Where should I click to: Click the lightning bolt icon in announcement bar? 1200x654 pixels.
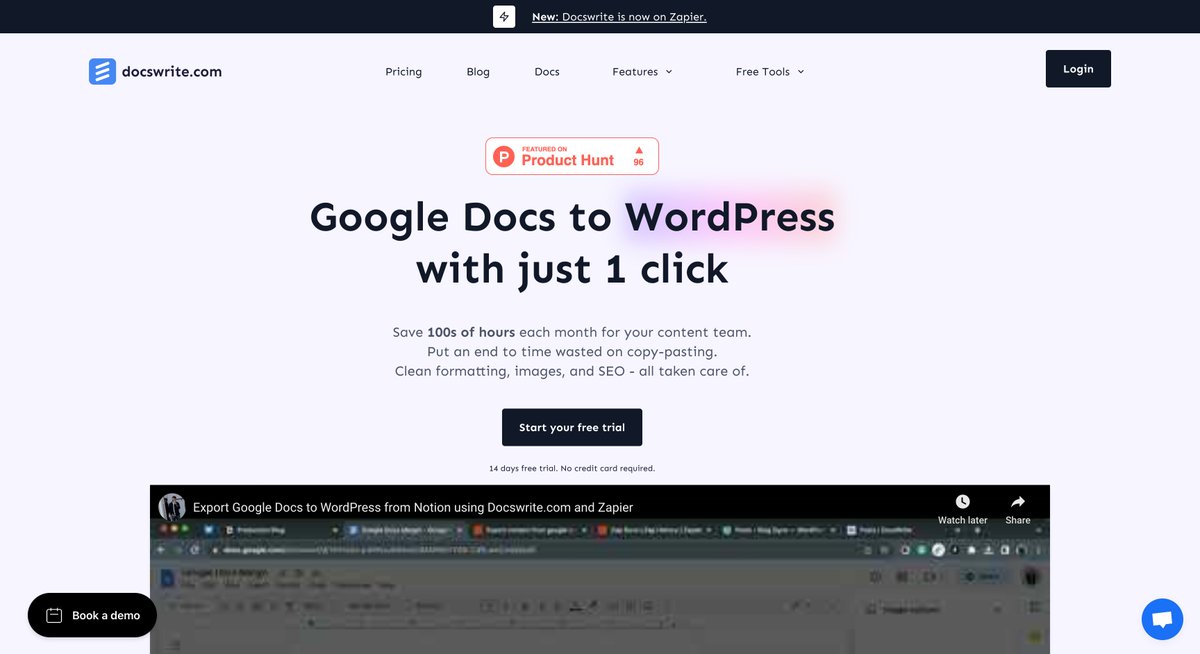(x=504, y=16)
